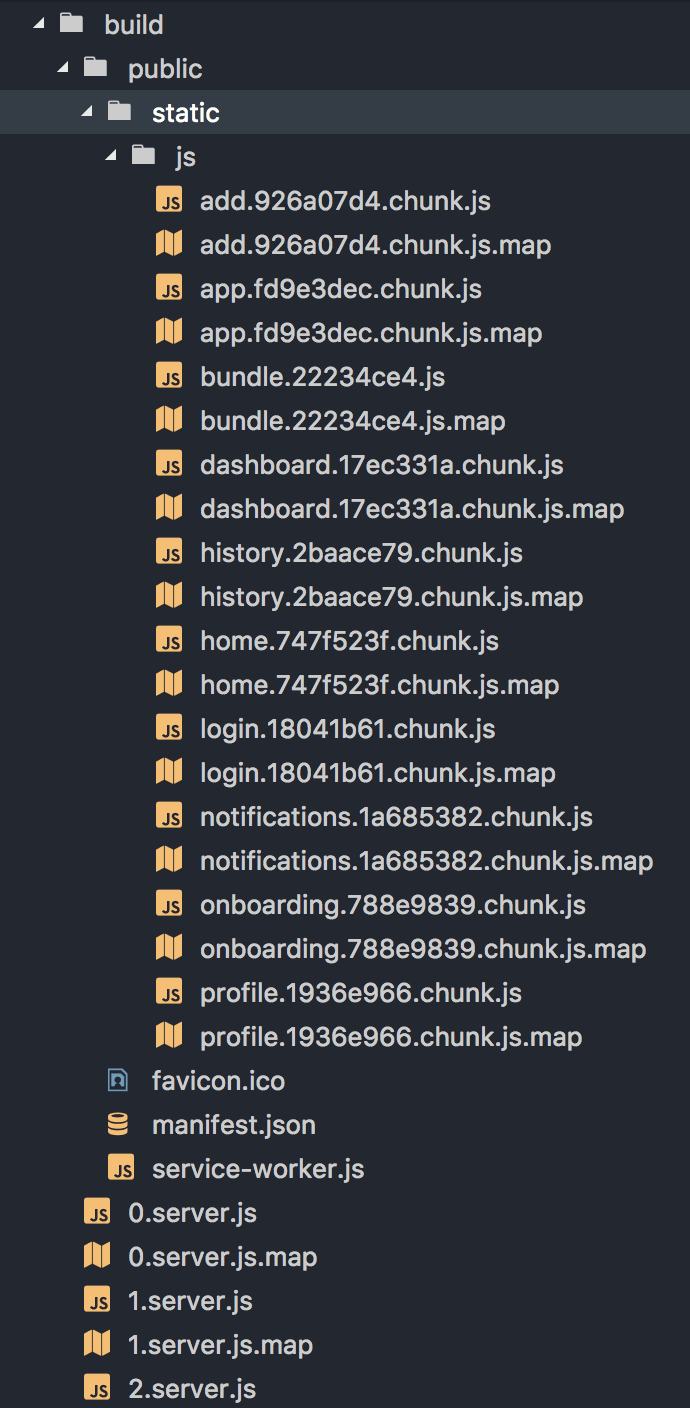This screenshot has width=690, height=1408.
Task: Click JS icon of bundle.22234ce4.js
Action: coord(169,377)
